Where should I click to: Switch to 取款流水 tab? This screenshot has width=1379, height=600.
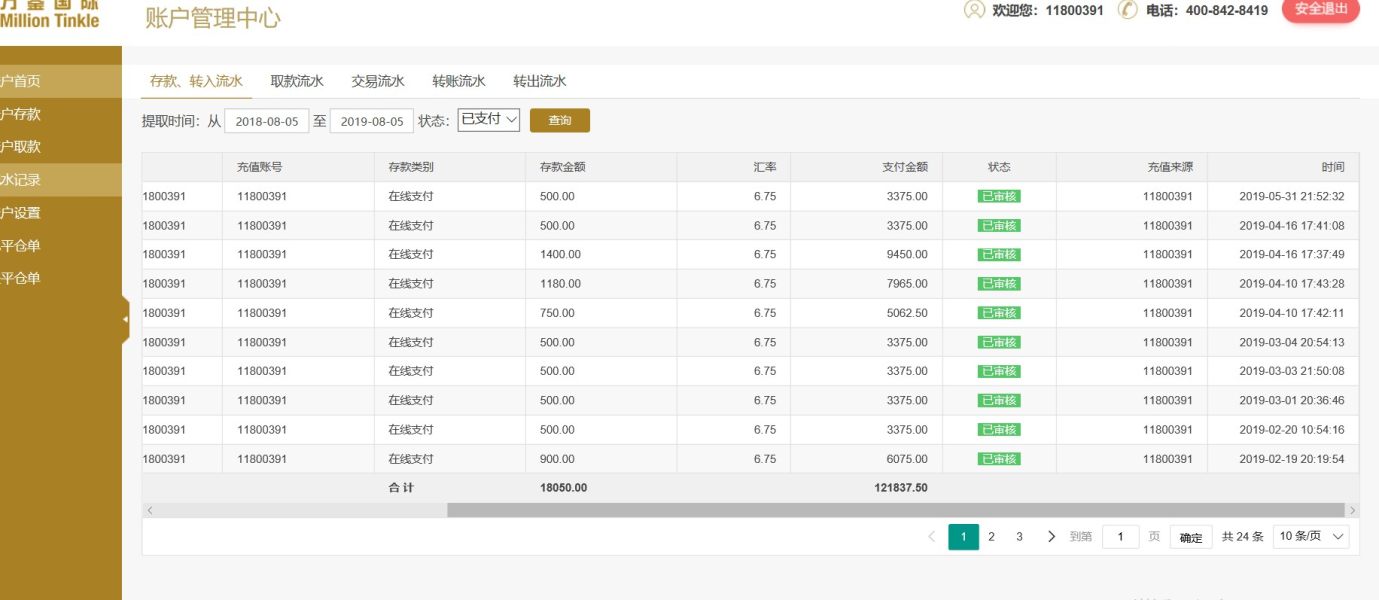[x=297, y=82]
